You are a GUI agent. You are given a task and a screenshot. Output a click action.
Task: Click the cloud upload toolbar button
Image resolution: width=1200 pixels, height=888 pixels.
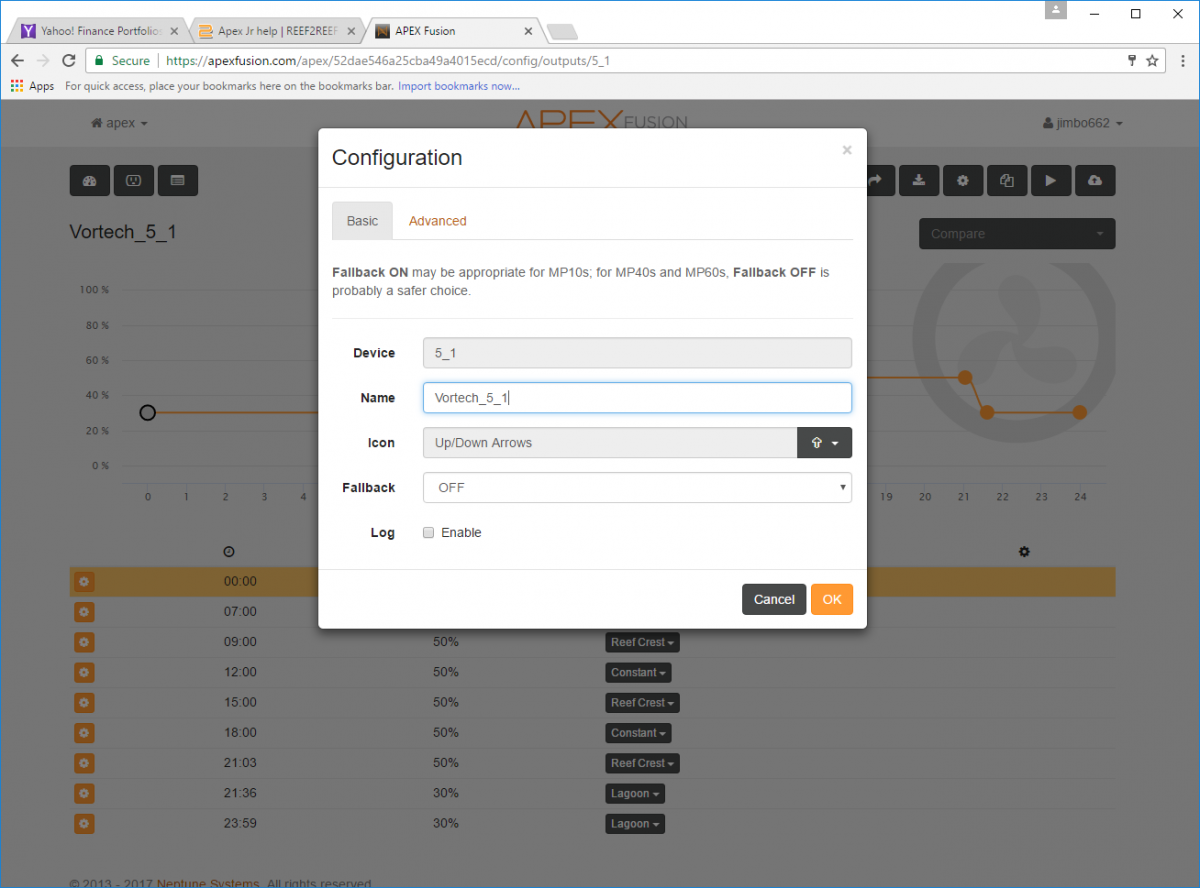point(1095,181)
